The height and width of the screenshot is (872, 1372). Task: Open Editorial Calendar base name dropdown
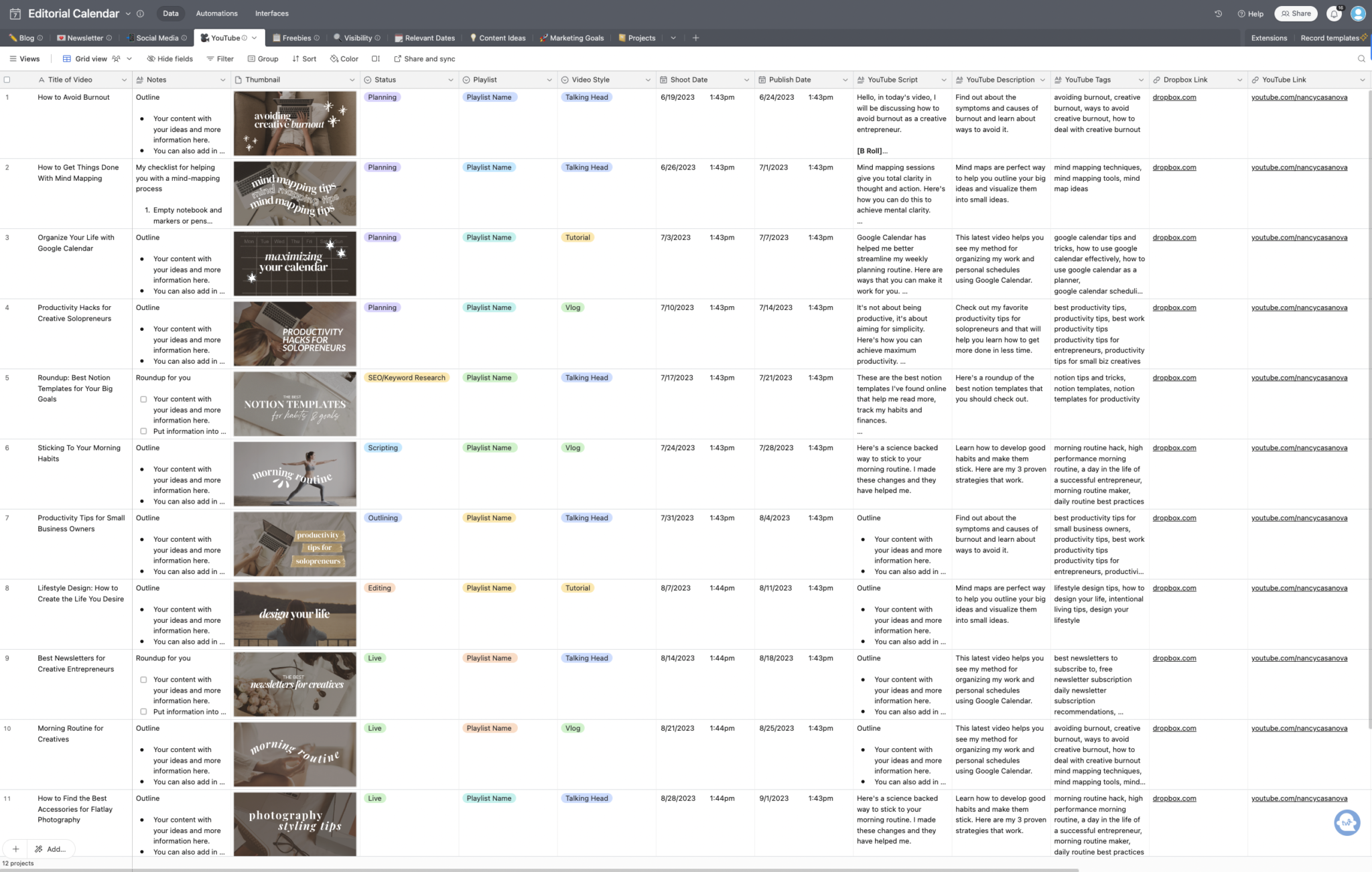[128, 13]
